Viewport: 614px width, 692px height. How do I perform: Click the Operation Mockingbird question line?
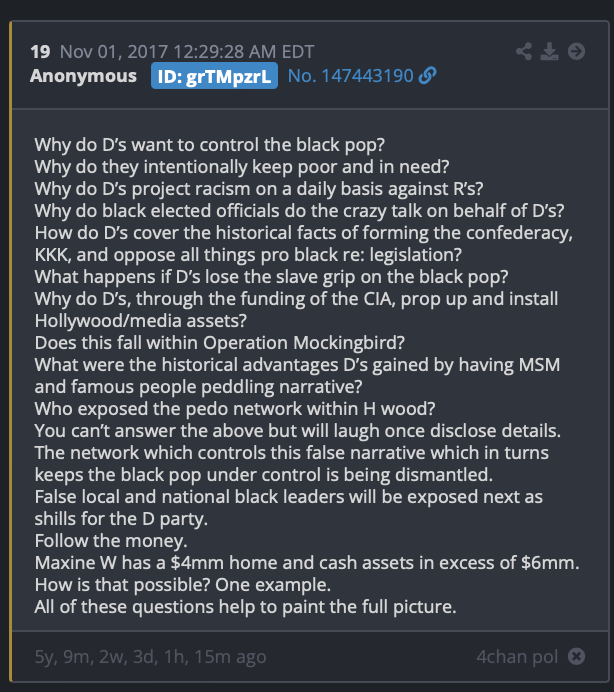219,343
